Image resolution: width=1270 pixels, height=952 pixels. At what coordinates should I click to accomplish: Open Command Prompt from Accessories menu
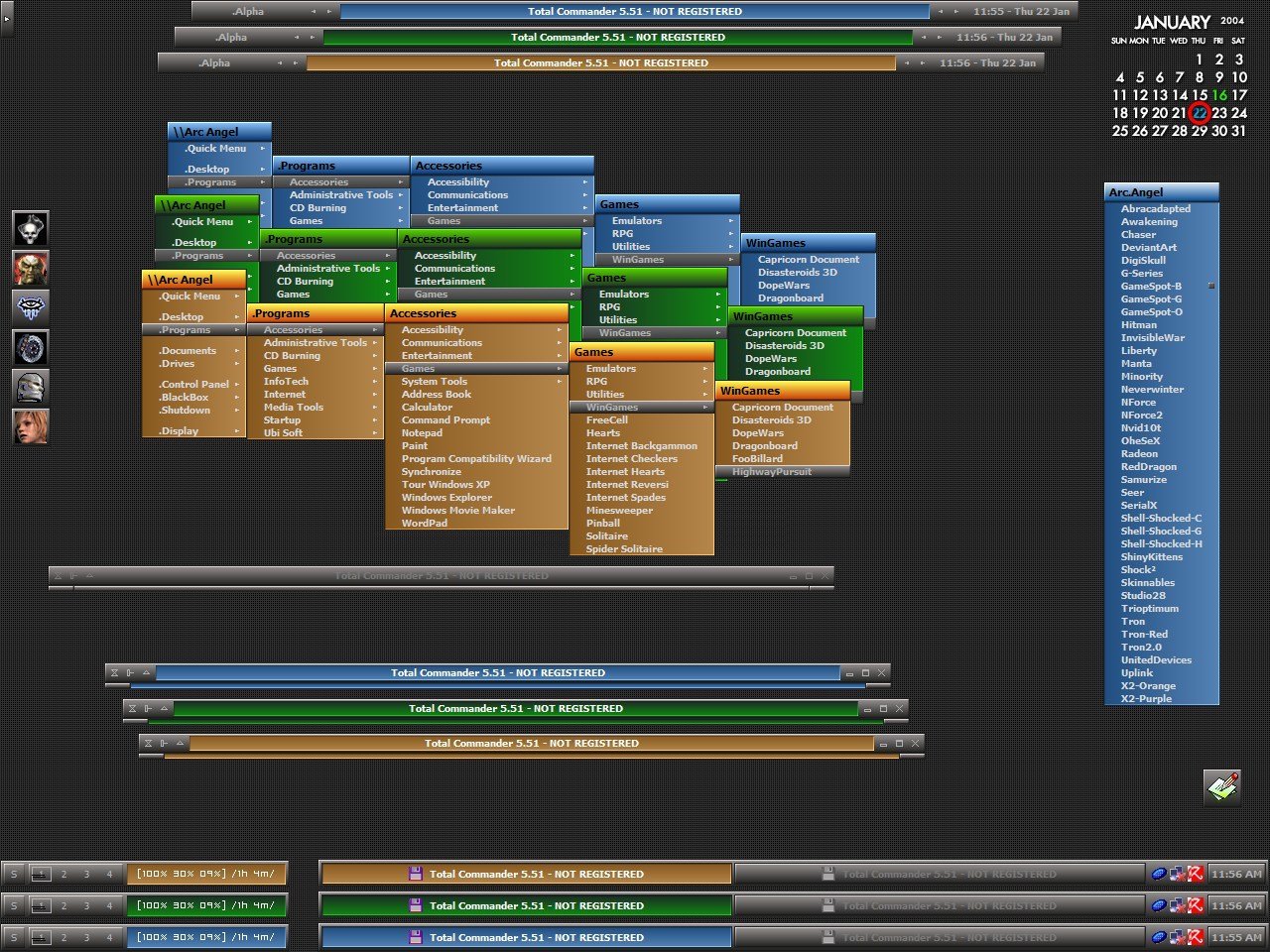click(476, 420)
